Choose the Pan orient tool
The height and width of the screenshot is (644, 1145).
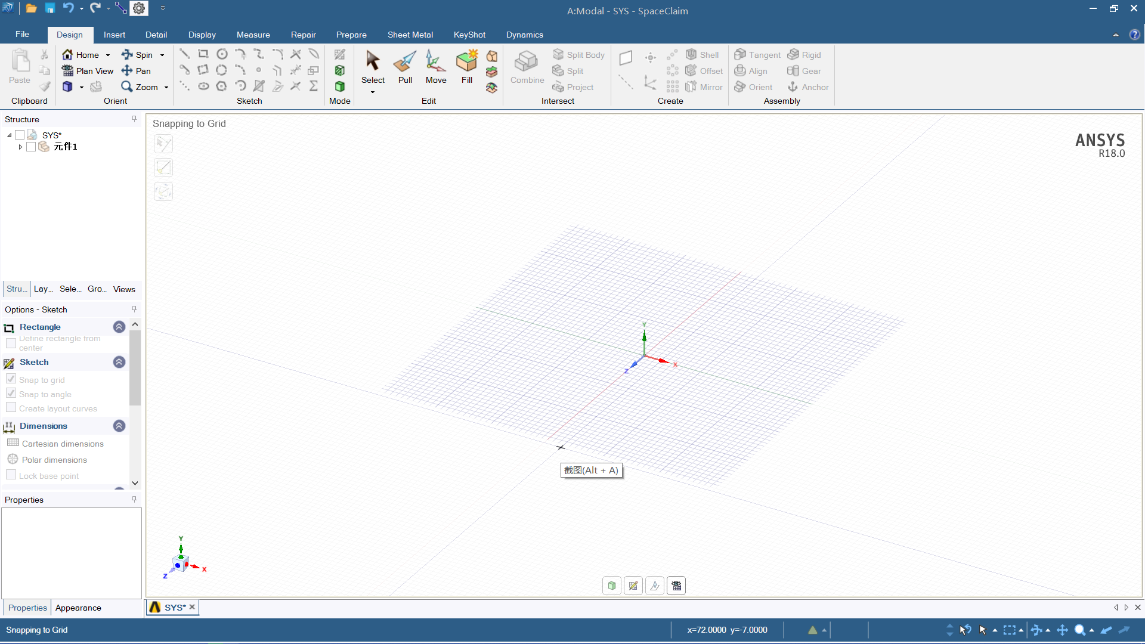tap(136, 71)
